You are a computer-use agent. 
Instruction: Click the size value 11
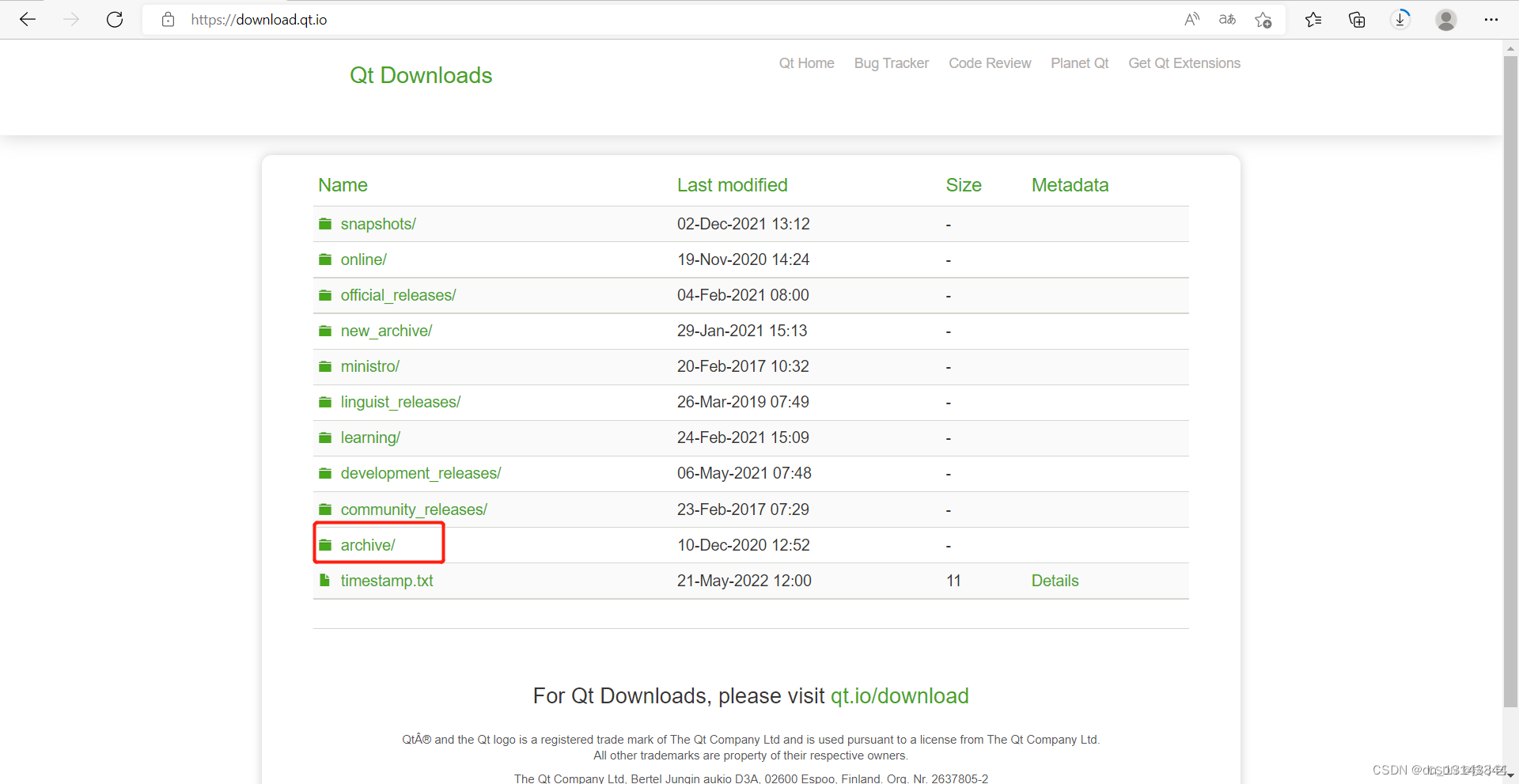point(953,581)
